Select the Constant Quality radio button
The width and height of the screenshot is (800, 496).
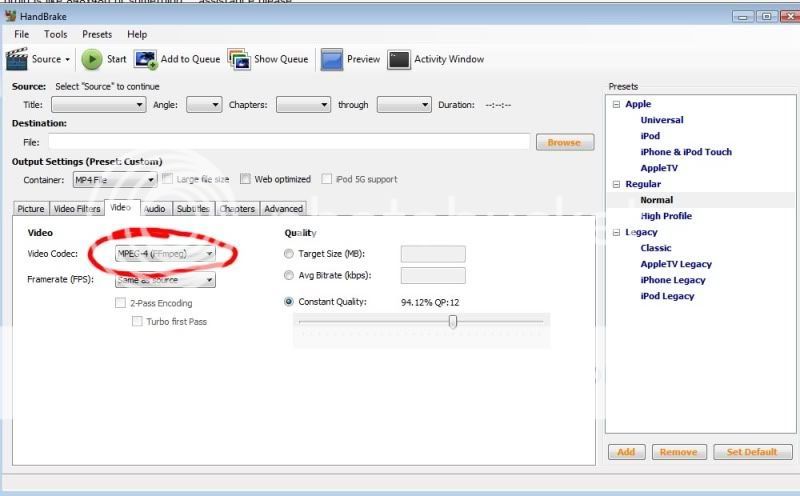[x=289, y=302]
